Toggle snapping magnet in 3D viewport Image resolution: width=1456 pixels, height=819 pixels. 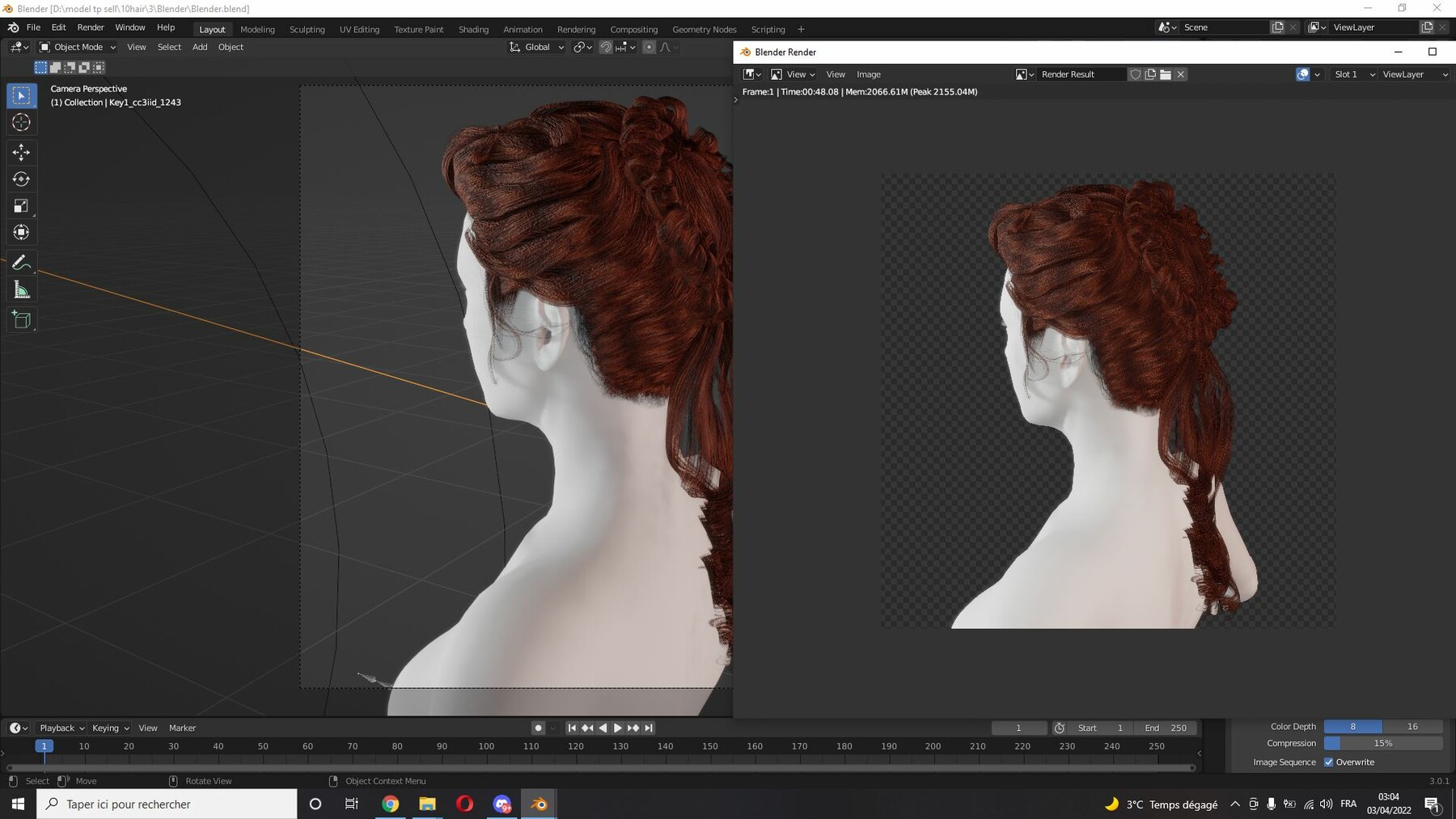tap(605, 47)
